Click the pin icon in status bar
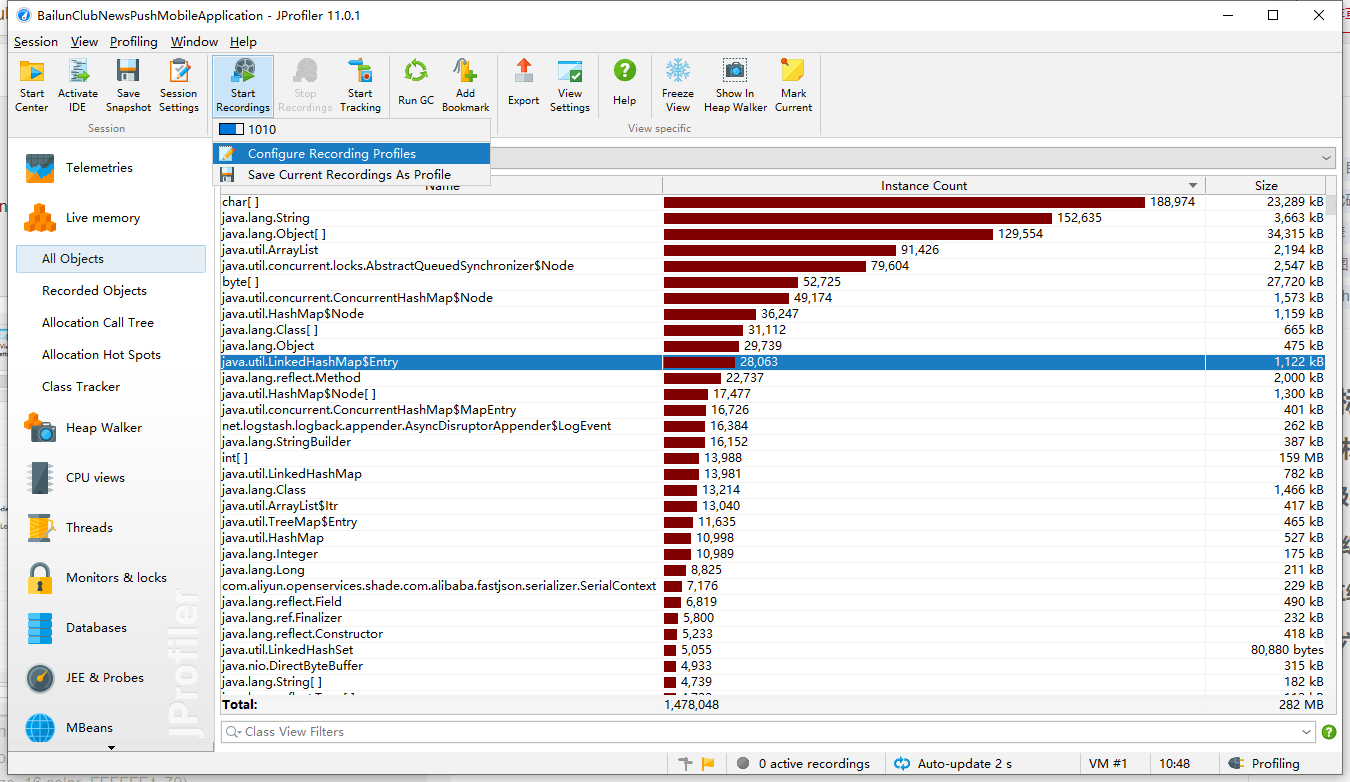 (685, 764)
